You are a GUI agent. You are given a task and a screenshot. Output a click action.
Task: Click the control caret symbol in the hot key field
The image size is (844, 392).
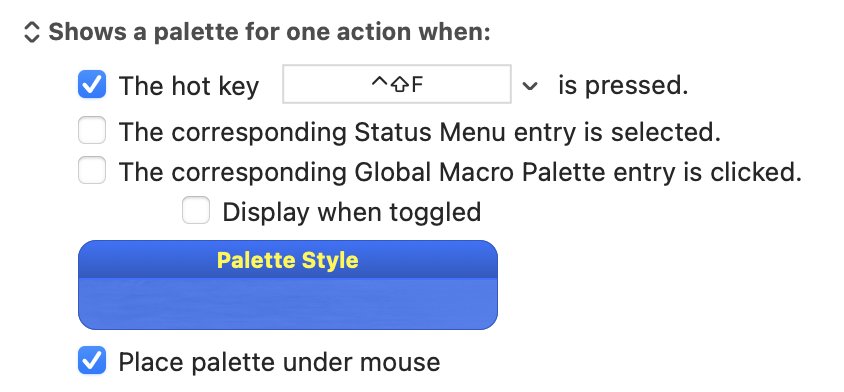point(379,82)
